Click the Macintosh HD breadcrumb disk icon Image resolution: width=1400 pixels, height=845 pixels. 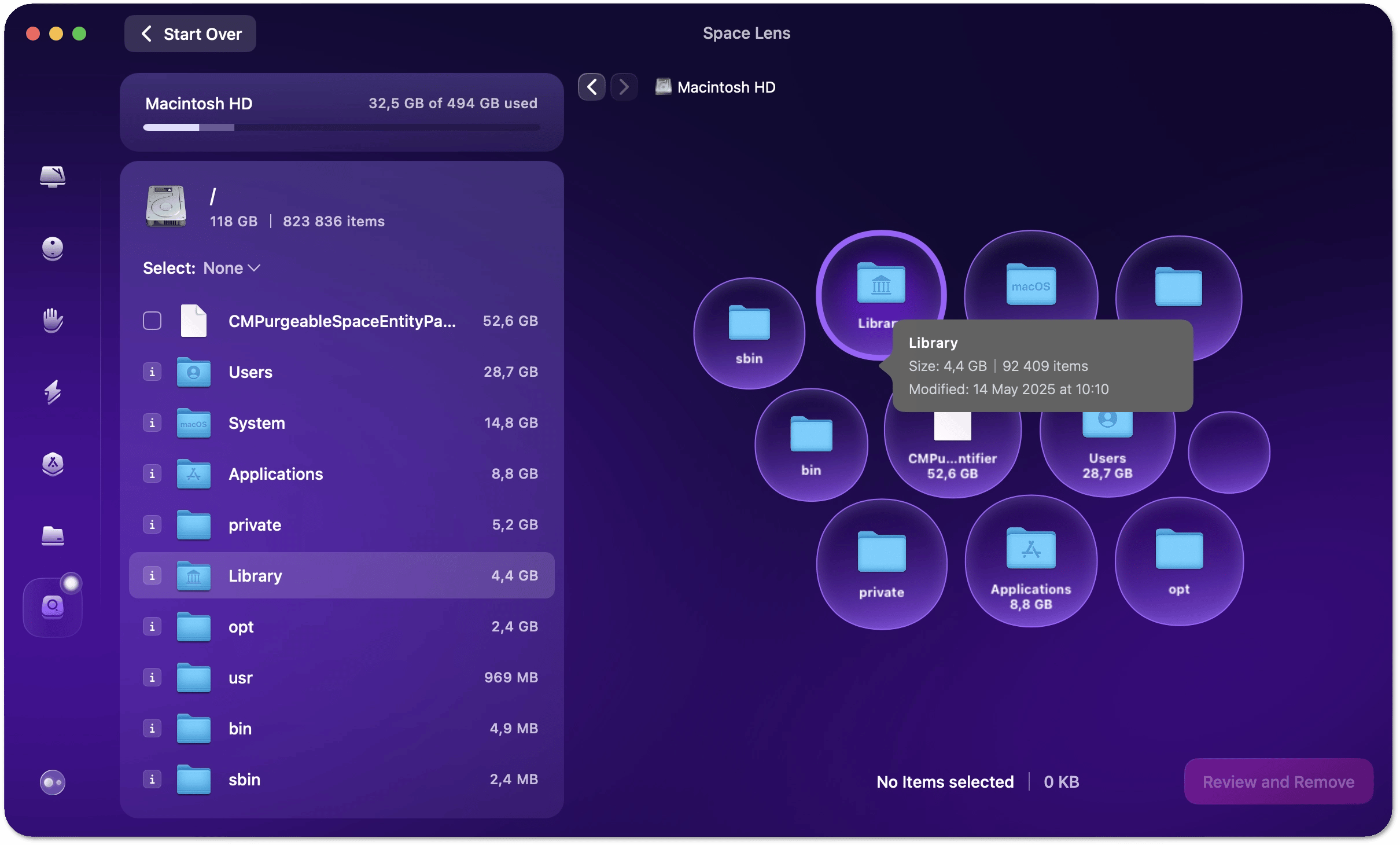(x=663, y=87)
